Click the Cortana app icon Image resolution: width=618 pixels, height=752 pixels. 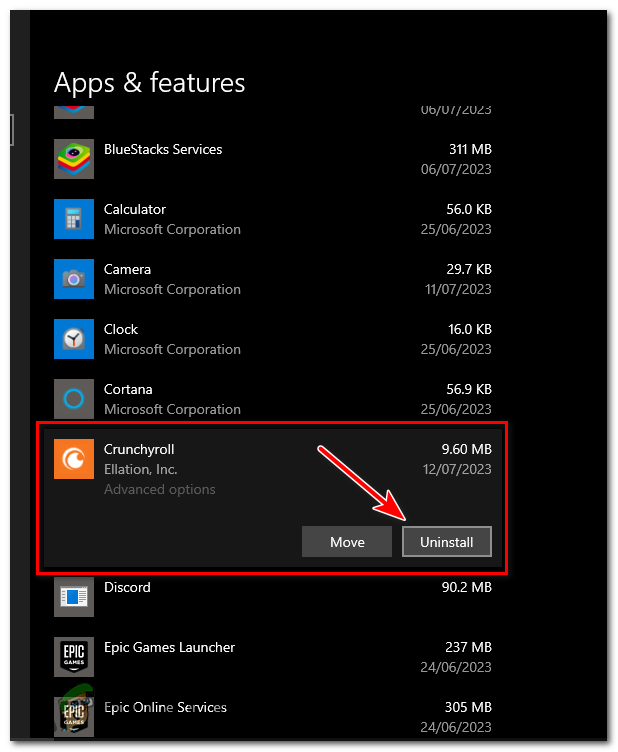pos(74,399)
